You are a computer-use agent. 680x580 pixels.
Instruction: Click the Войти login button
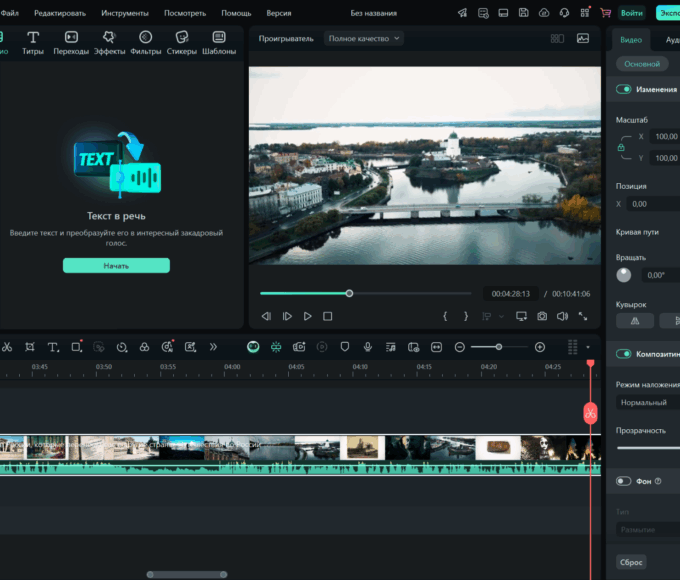point(632,13)
